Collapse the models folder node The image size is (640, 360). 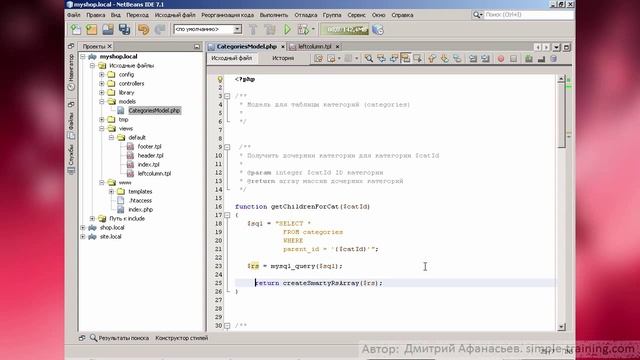tap(102, 101)
